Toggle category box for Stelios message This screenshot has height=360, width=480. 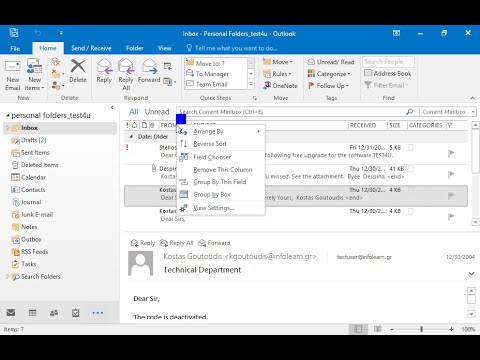(411, 148)
